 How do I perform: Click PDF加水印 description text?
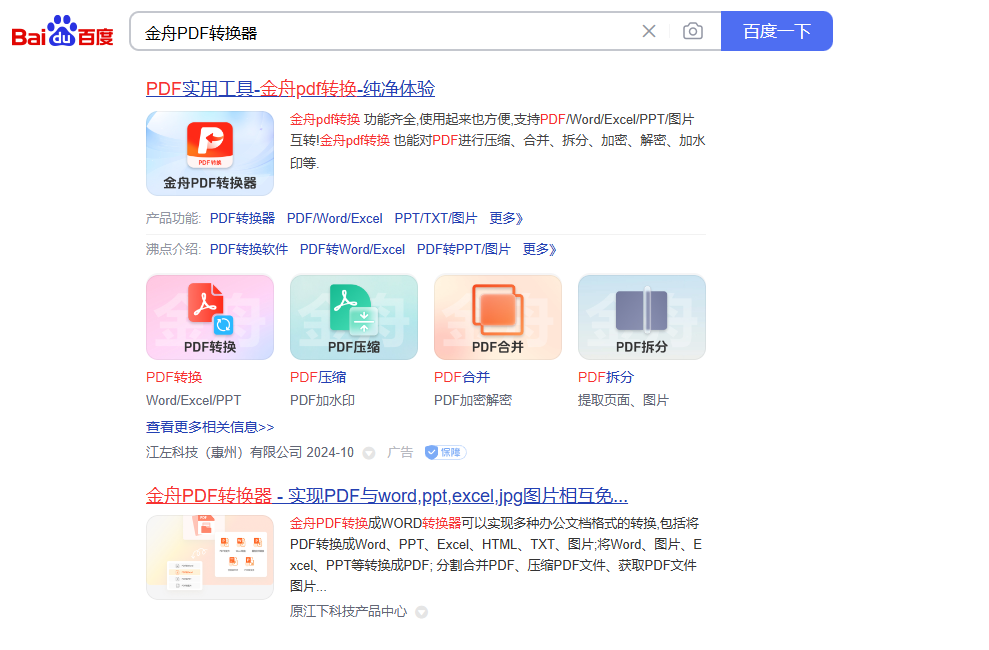click(322, 400)
